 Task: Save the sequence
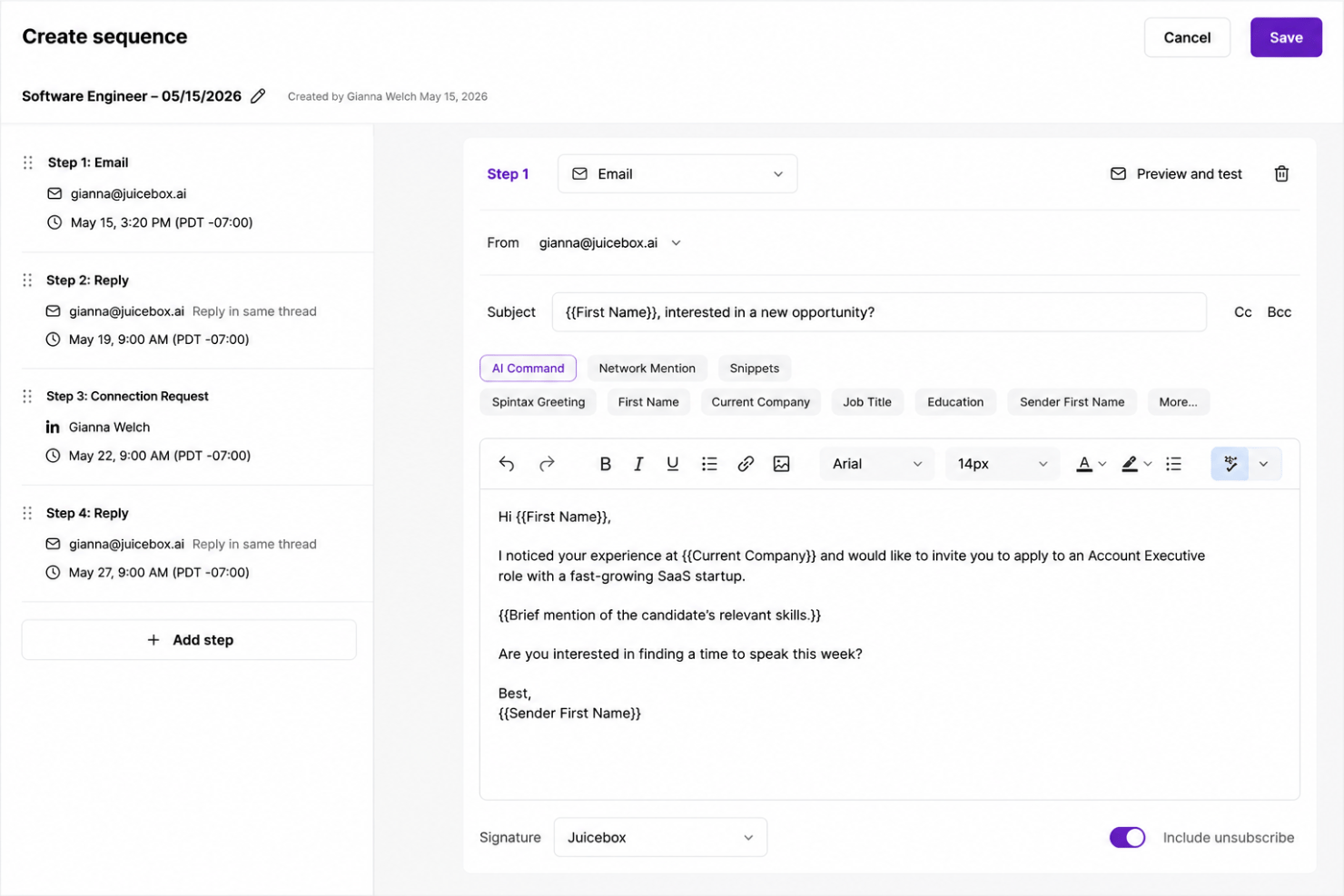(1286, 37)
